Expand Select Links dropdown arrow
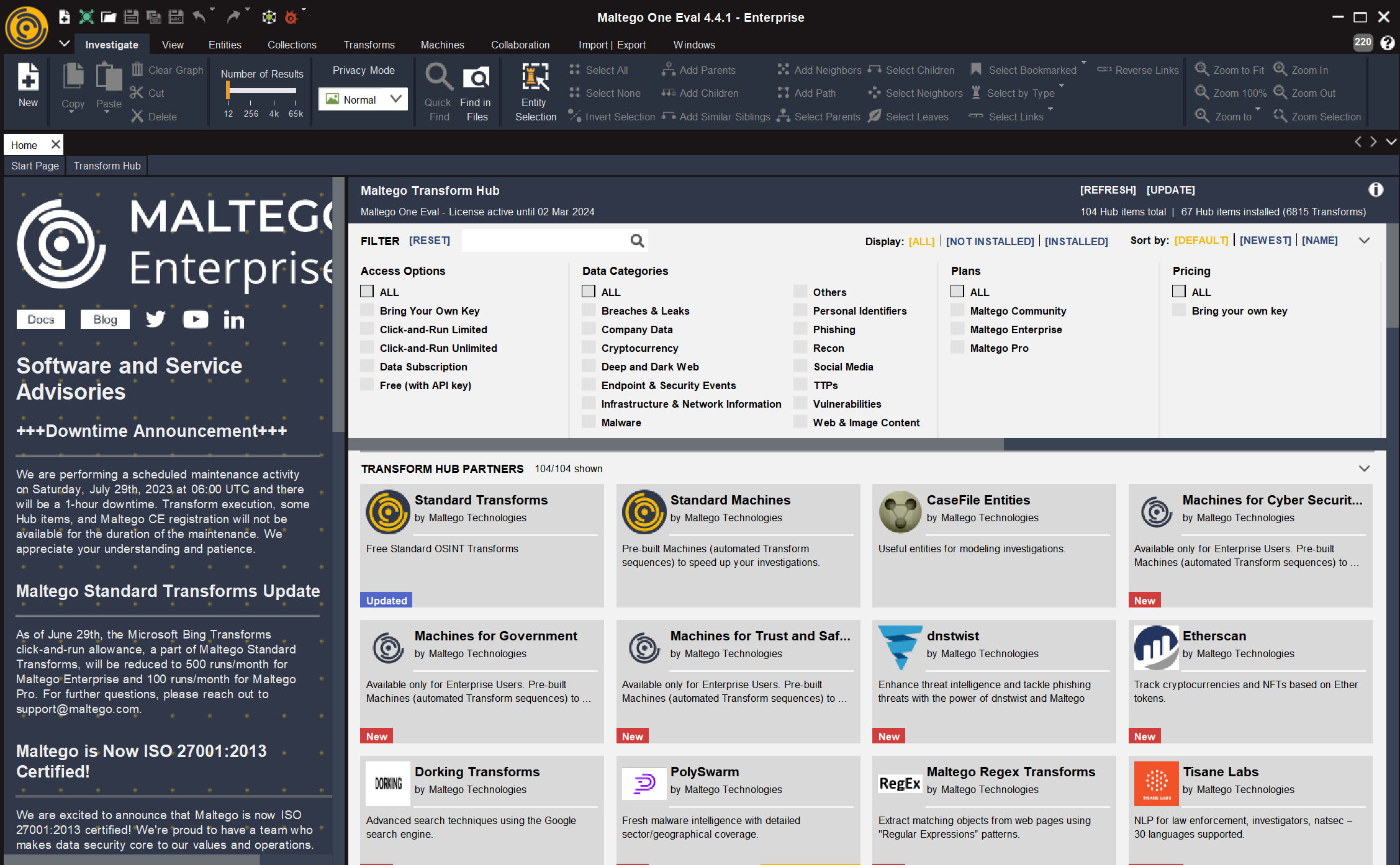 pyautogui.click(x=1050, y=109)
